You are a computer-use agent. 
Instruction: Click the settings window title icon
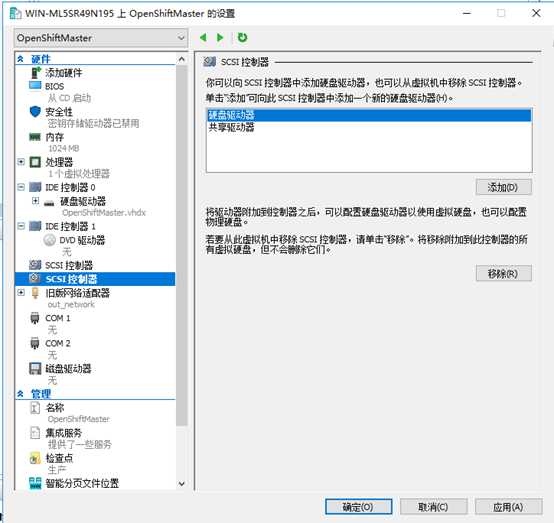tap(15, 13)
